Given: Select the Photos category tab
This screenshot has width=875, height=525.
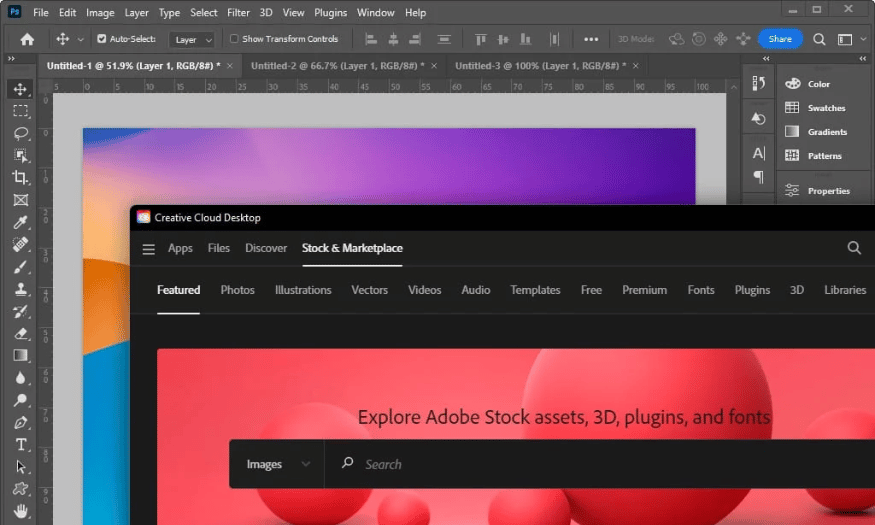Looking at the screenshot, I should pyautogui.click(x=237, y=290).
